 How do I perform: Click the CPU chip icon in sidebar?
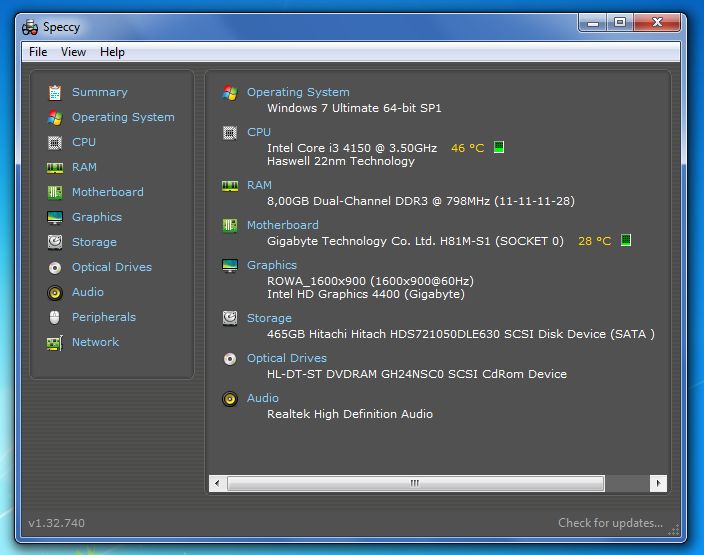point(55,143)
